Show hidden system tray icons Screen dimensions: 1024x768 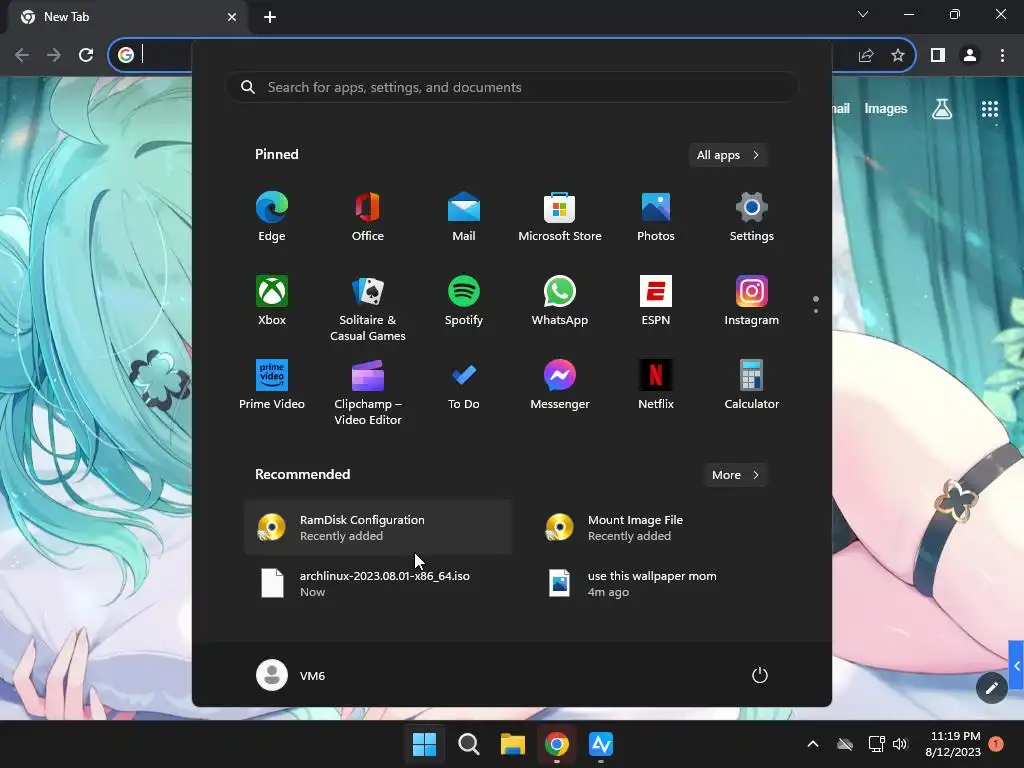[813, 744]
